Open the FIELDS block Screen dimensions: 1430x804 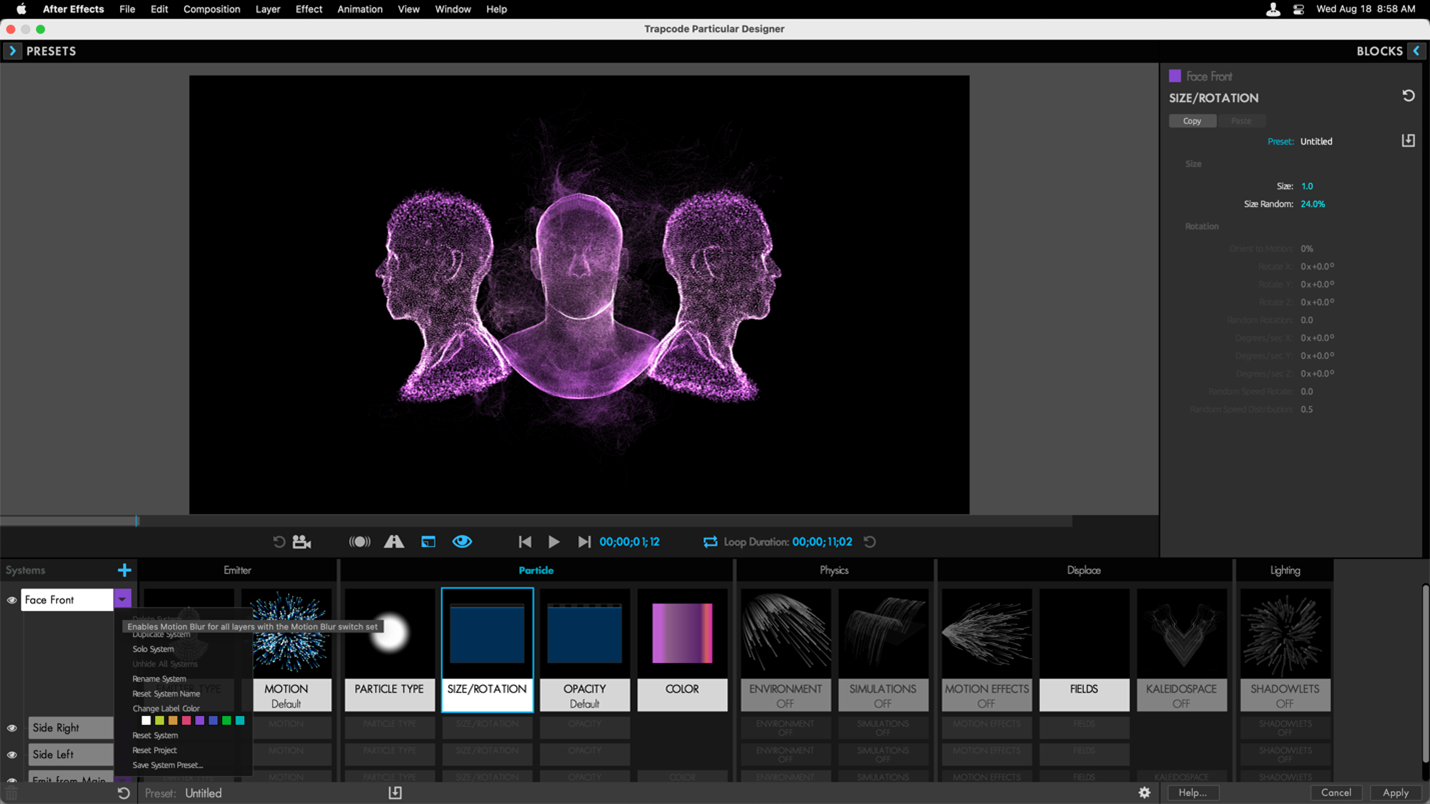[x=1084, y=650]
